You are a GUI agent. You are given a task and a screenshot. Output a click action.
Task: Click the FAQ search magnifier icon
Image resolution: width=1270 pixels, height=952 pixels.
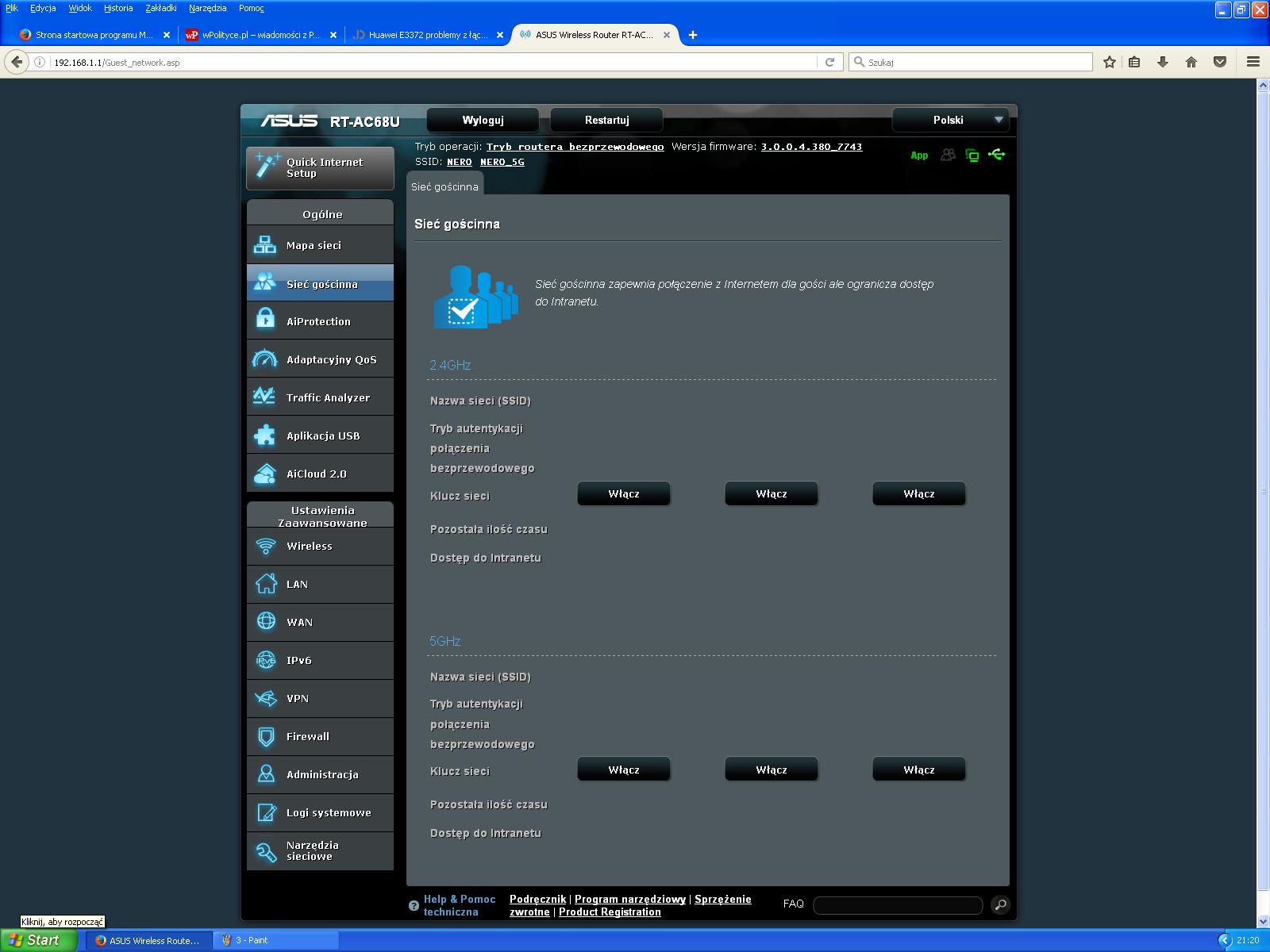pos(1000,904)
